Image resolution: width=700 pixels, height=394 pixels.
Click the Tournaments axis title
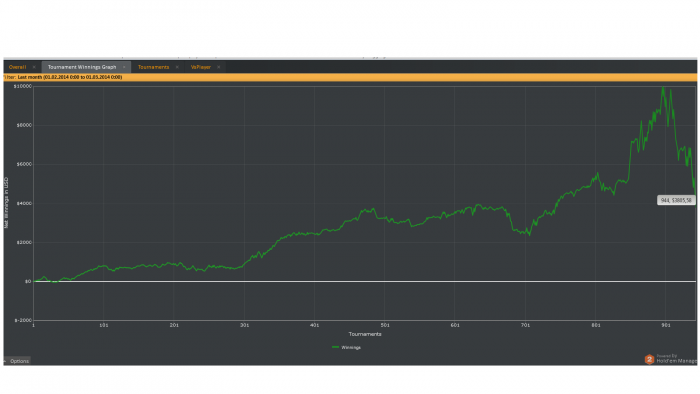point(365,334)
